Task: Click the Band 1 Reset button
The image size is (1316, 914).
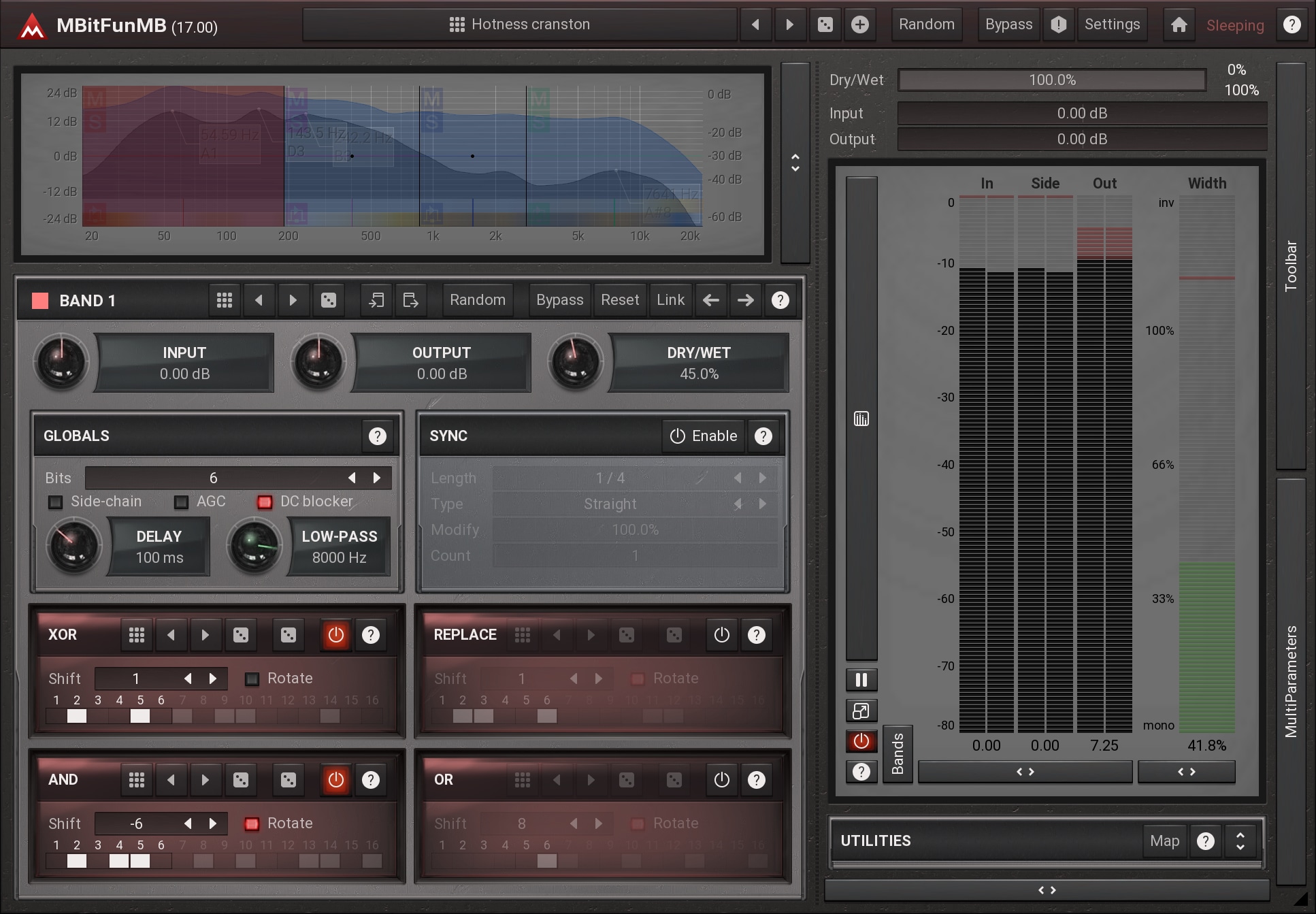Action: (619, 300)
